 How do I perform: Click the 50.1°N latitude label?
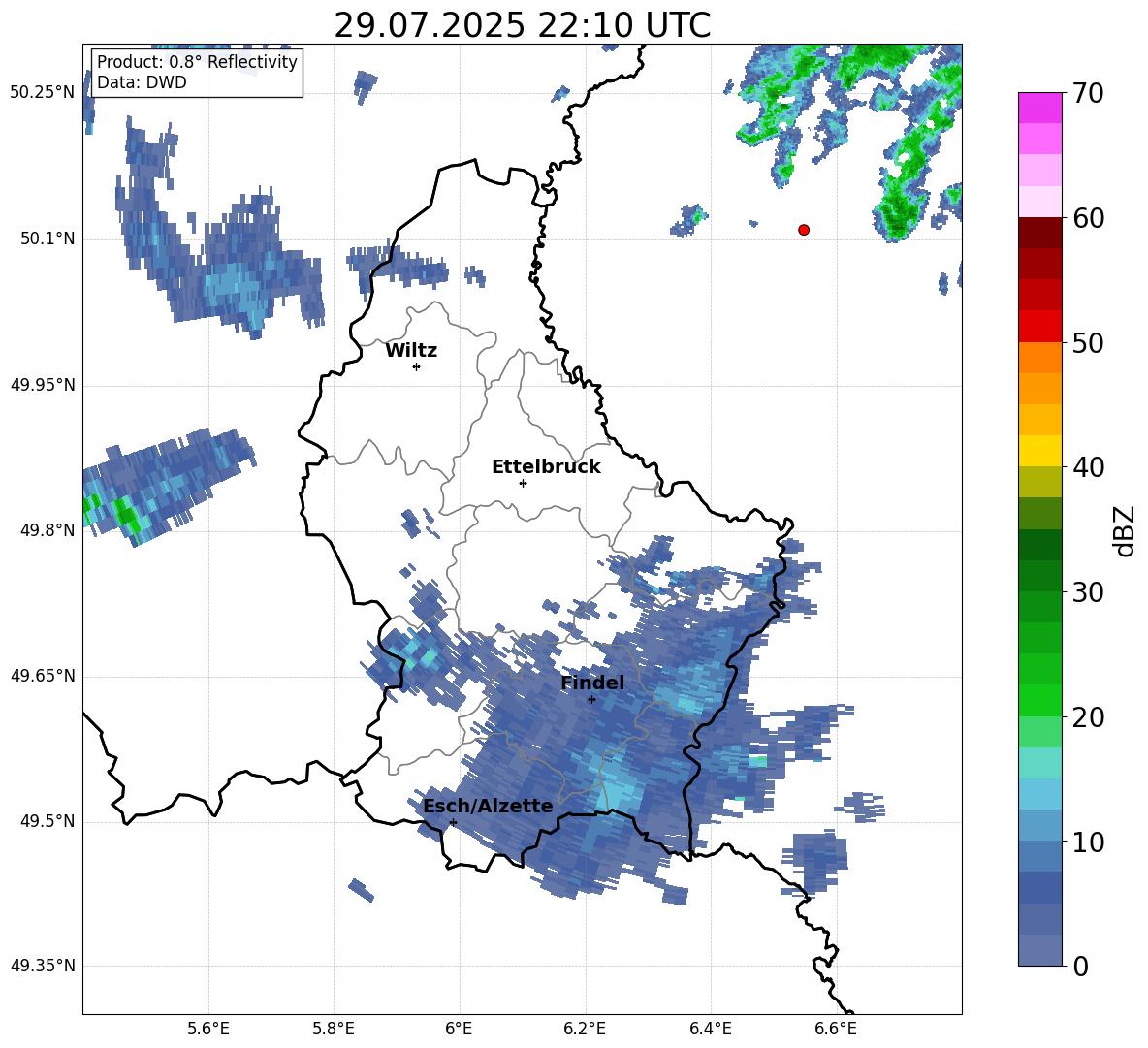(48, 239)
